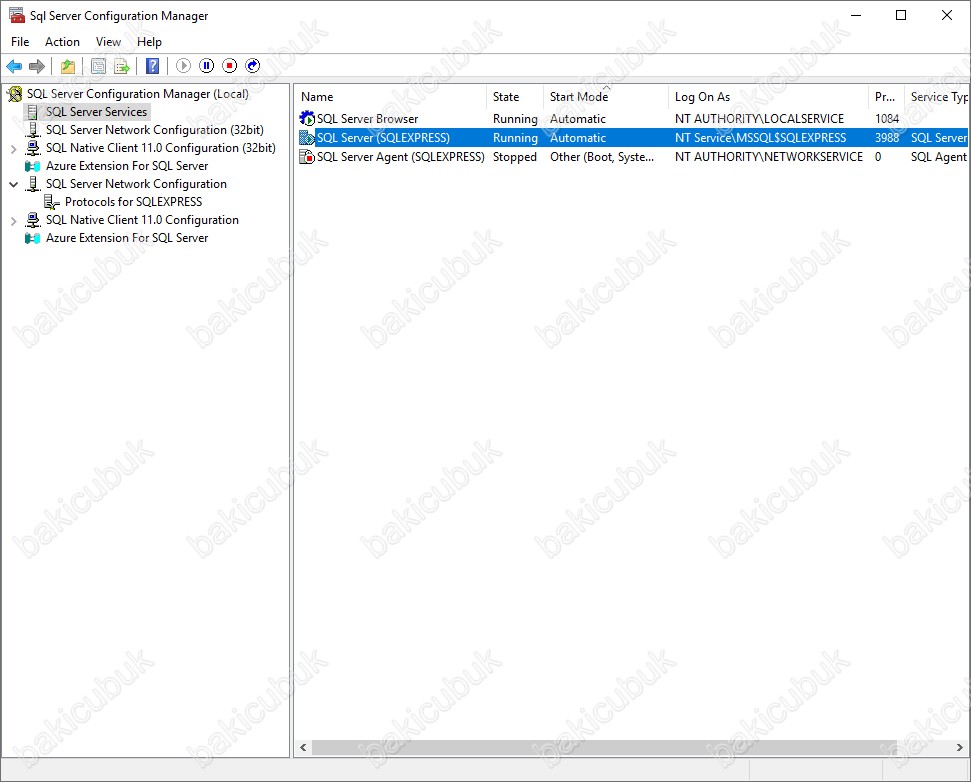971x782 pixels.
Task: Sort by the State column header
Action: click(x=515, y=97)
